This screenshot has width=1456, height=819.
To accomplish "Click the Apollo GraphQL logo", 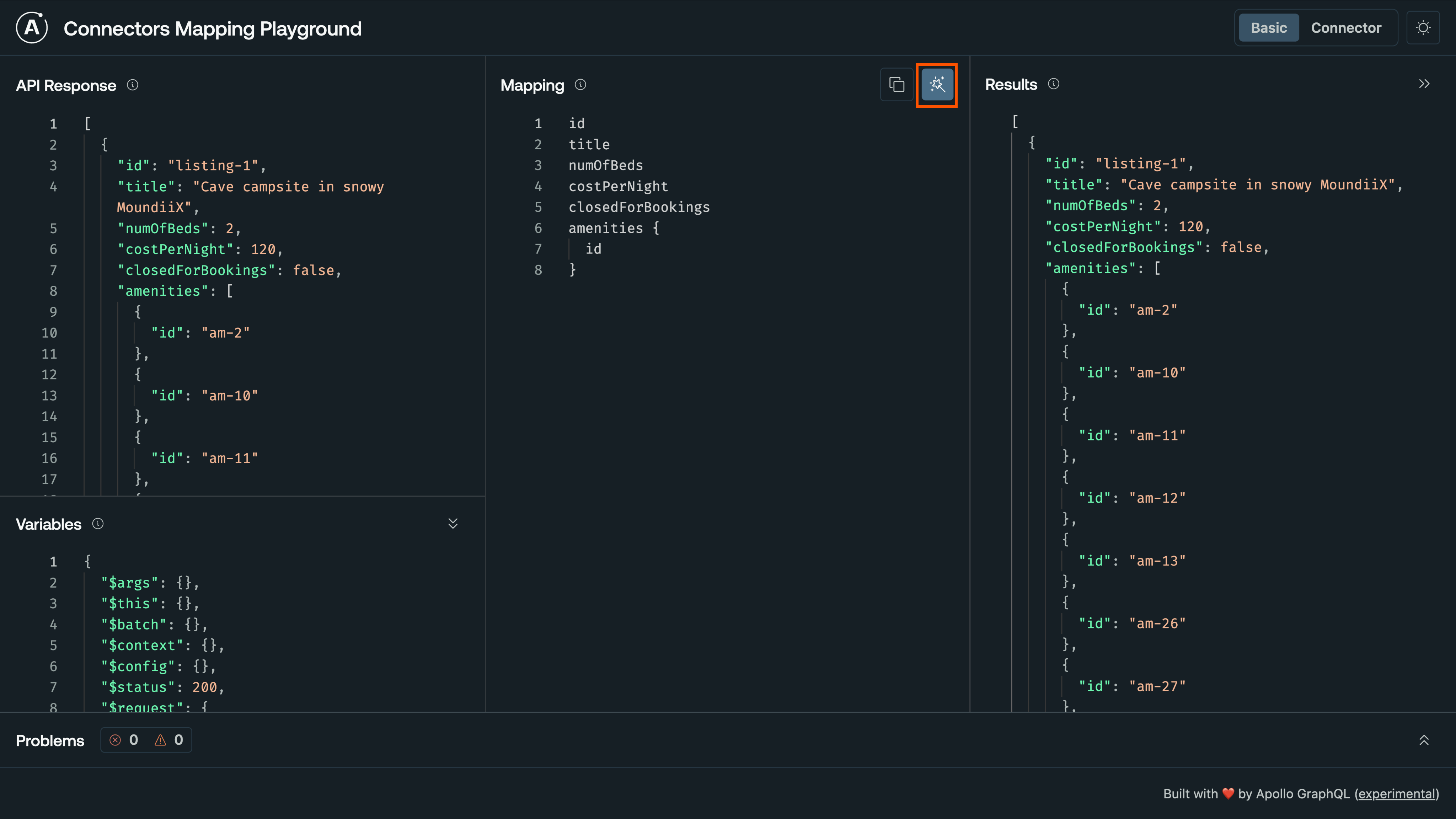I will pos(32,27).
